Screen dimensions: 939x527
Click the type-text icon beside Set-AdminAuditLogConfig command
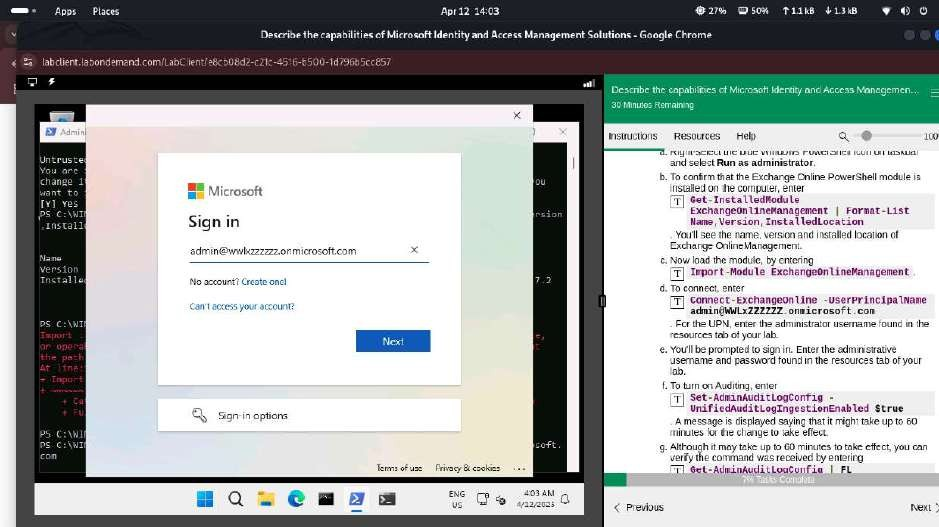coord(678,398)
